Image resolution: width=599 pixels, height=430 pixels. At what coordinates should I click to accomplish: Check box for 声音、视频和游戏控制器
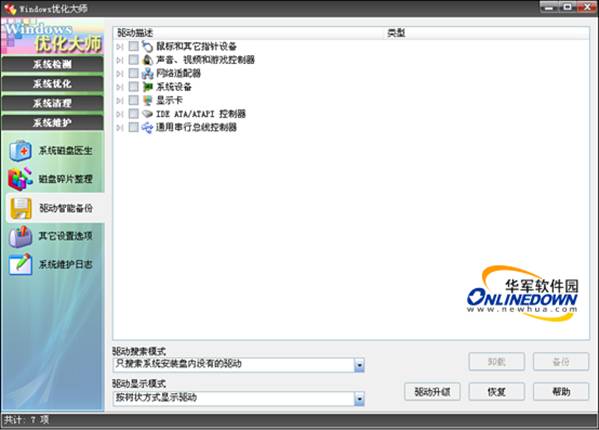point(133,60)
